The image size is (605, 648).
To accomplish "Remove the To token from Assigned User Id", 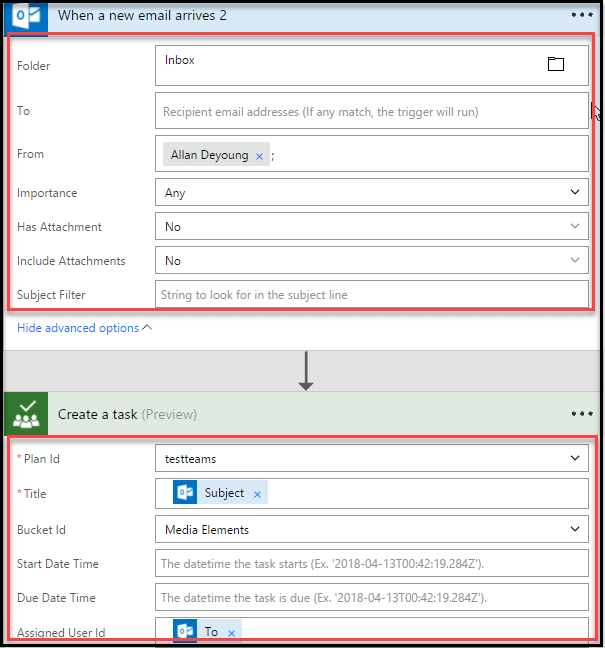I will (232, 632).
